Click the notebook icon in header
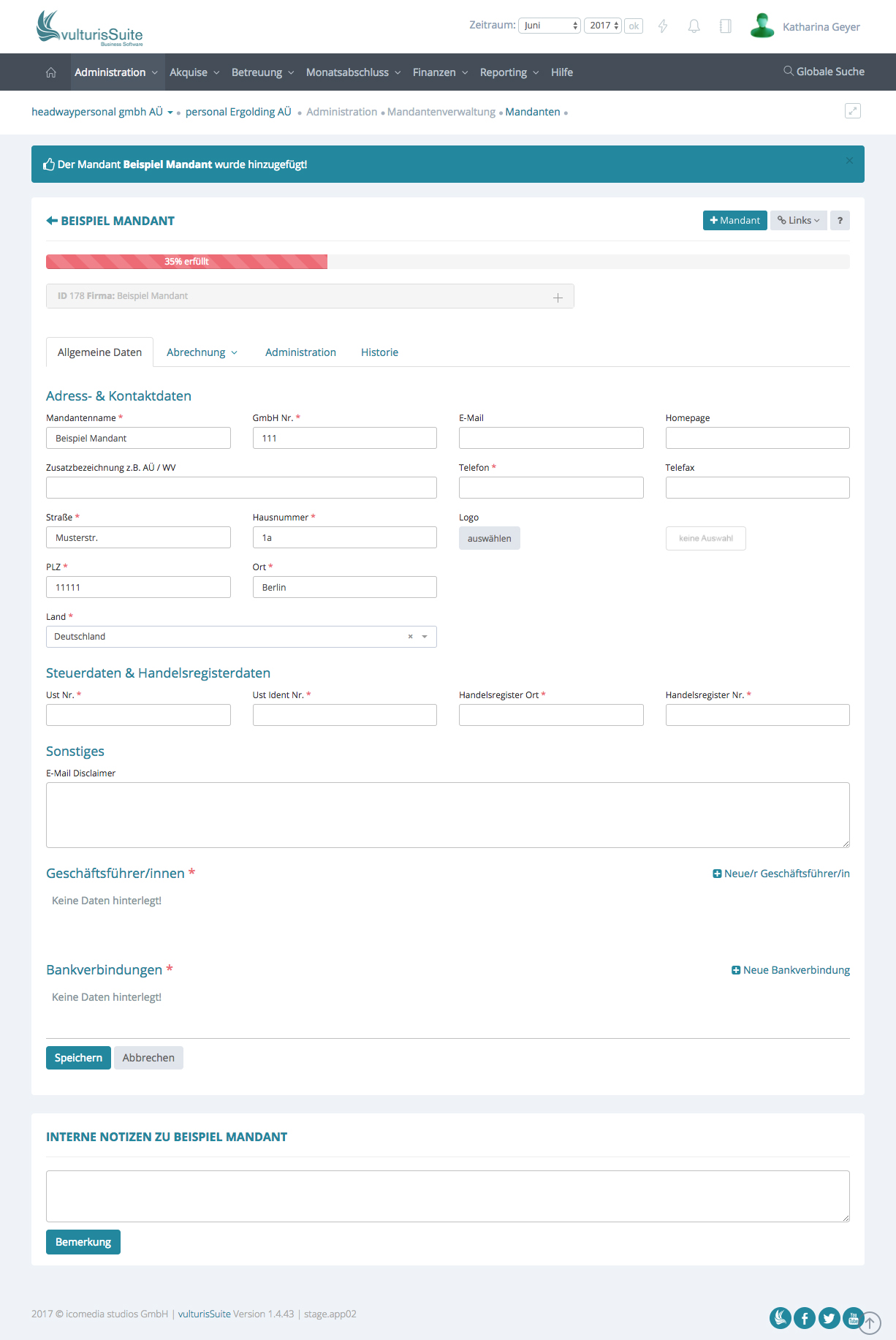Image resolution: width=896 pixels, height=1340 pixels. tap(725, 26)
